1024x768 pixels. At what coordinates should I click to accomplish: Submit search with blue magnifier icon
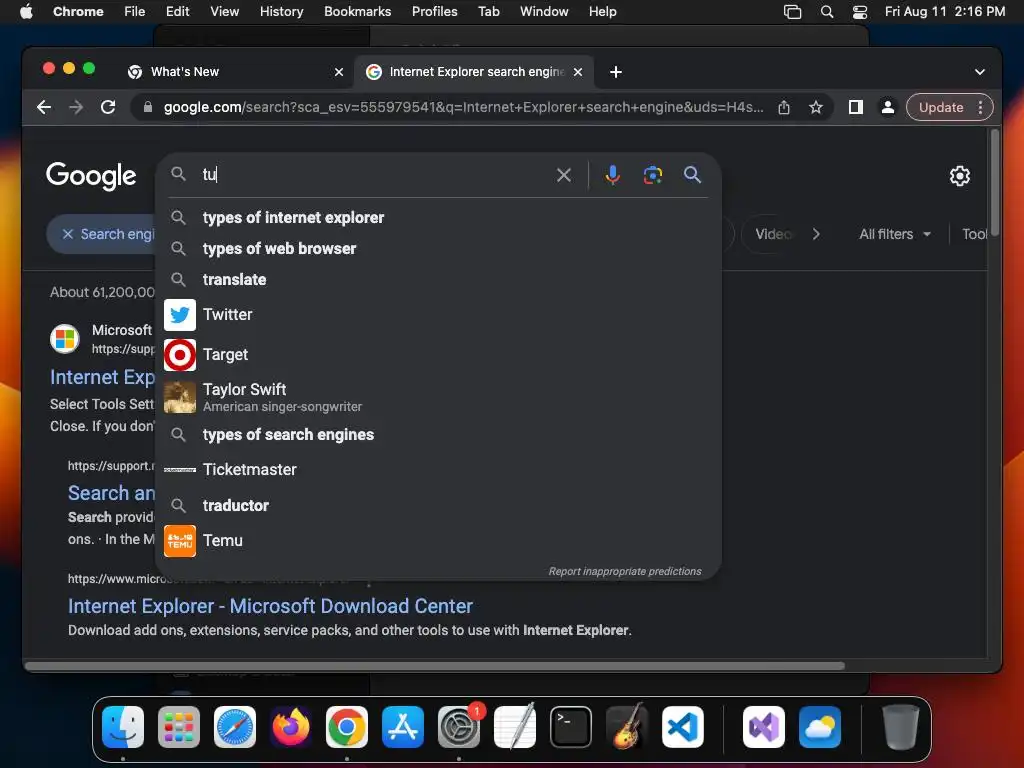click(692, 174)
